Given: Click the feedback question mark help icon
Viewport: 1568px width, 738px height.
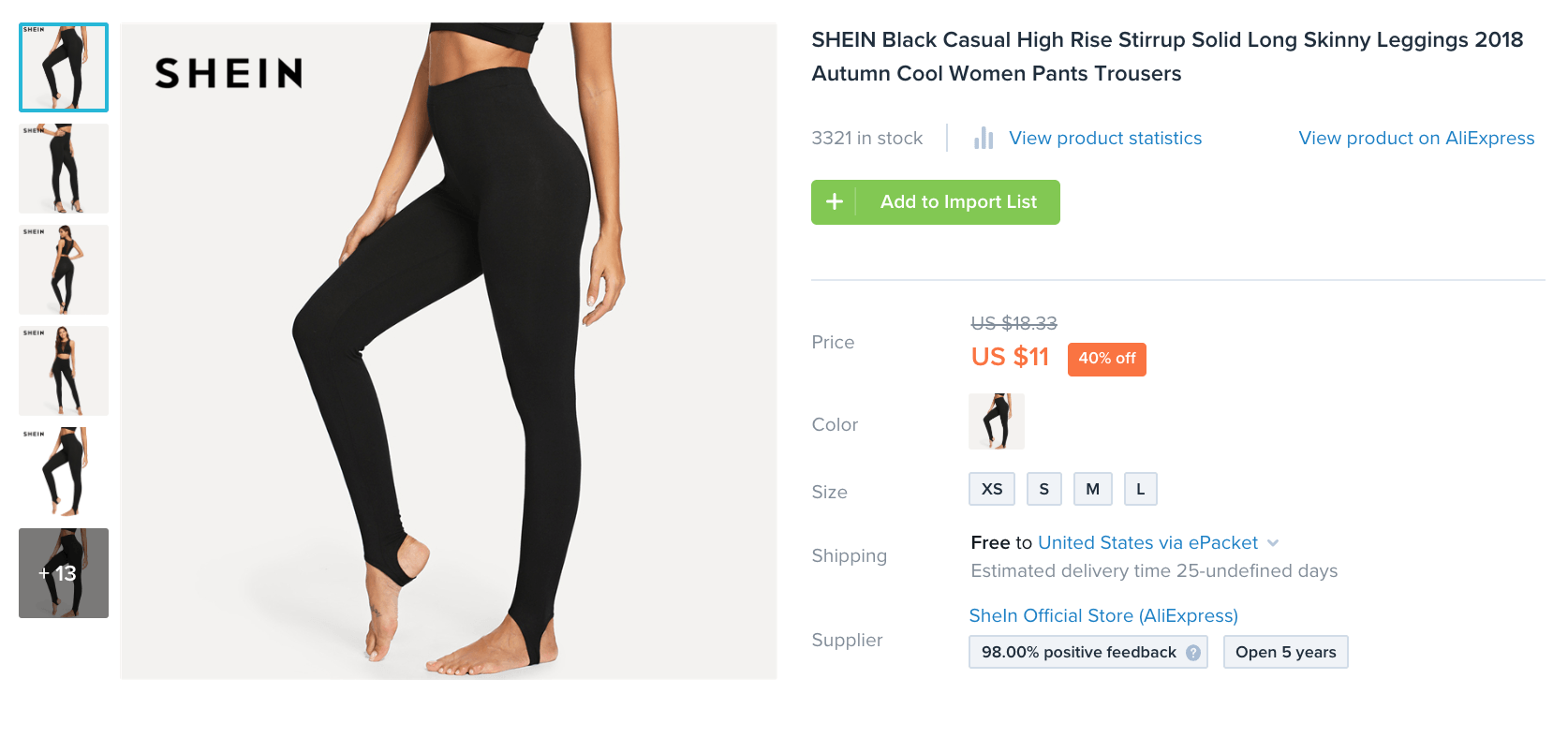Looking at the screenshot, I should 1193,653.
